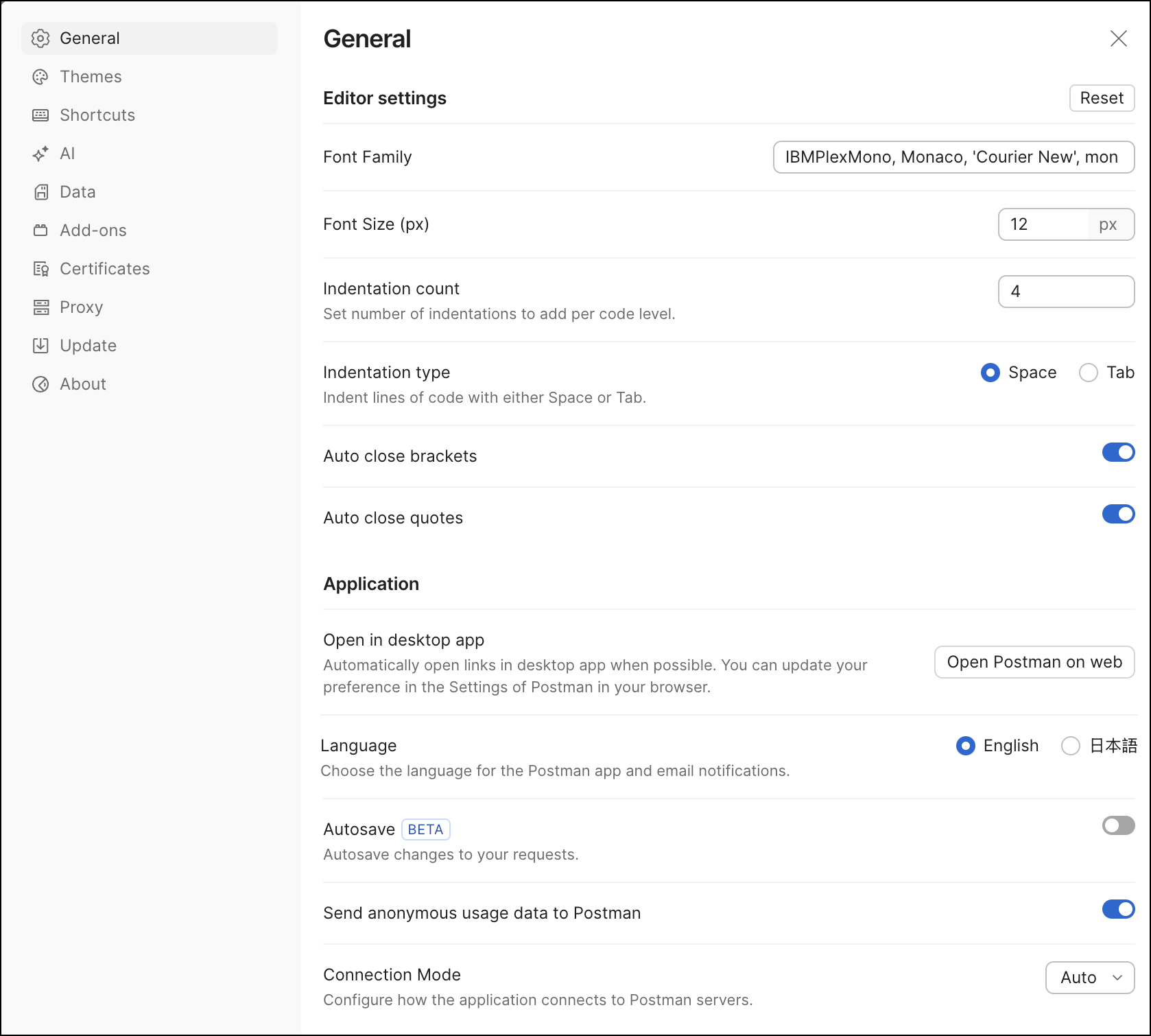
Task: Click the Proxy server icon
Action: [x=40, y=307]
